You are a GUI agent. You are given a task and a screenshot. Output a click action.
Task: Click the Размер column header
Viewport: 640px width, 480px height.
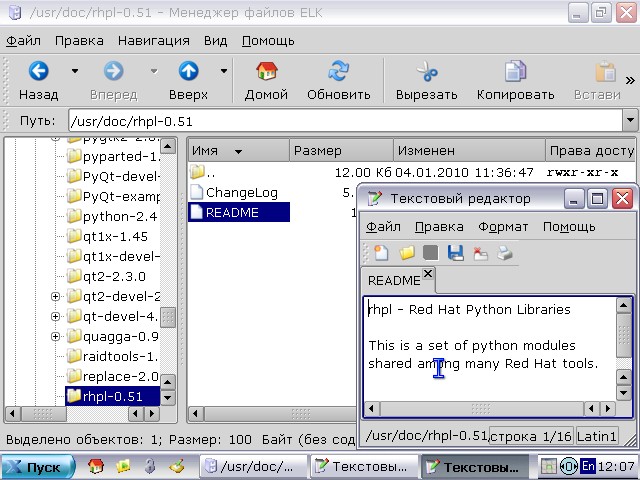point(341,151)
